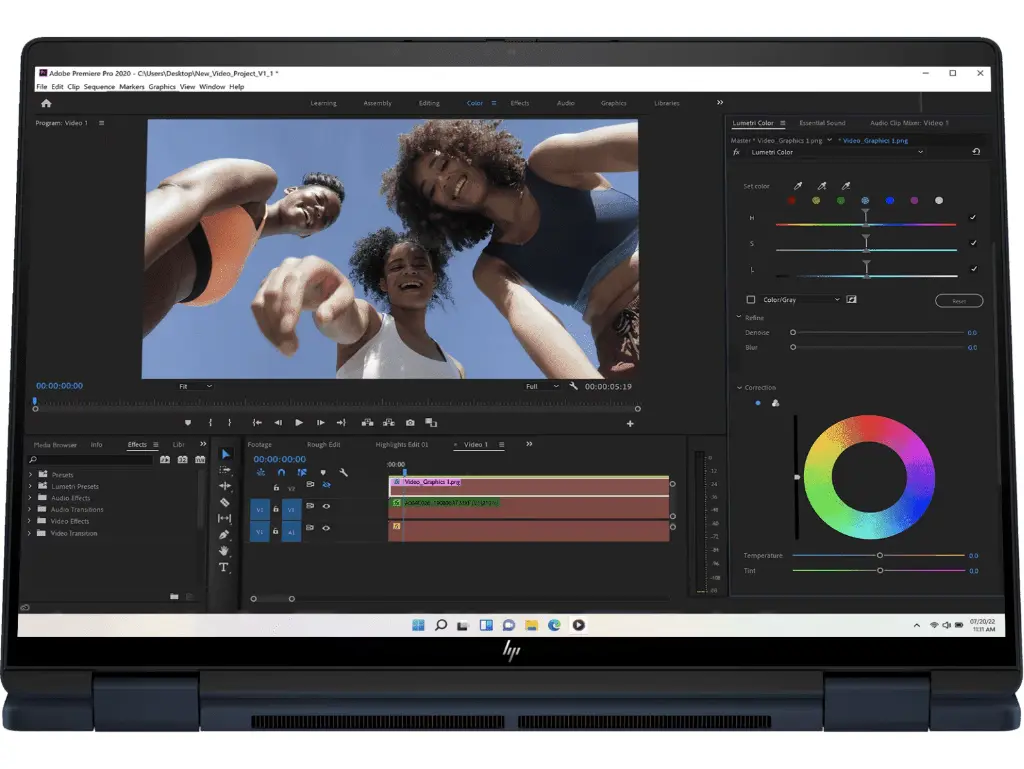The width and height of the screenshot is (1024, 769).
Task: Select the Slip tool
Action: coord(225,518)
